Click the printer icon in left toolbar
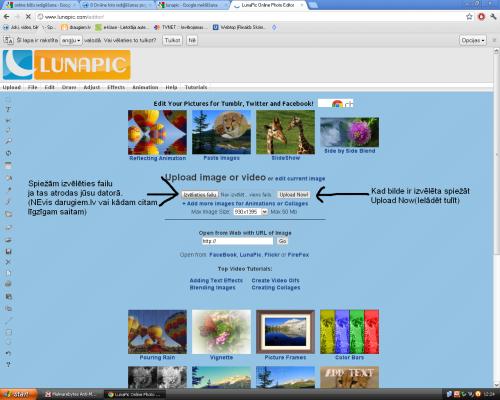The height and width of the screenshot is (400, 500). [8, 284]
